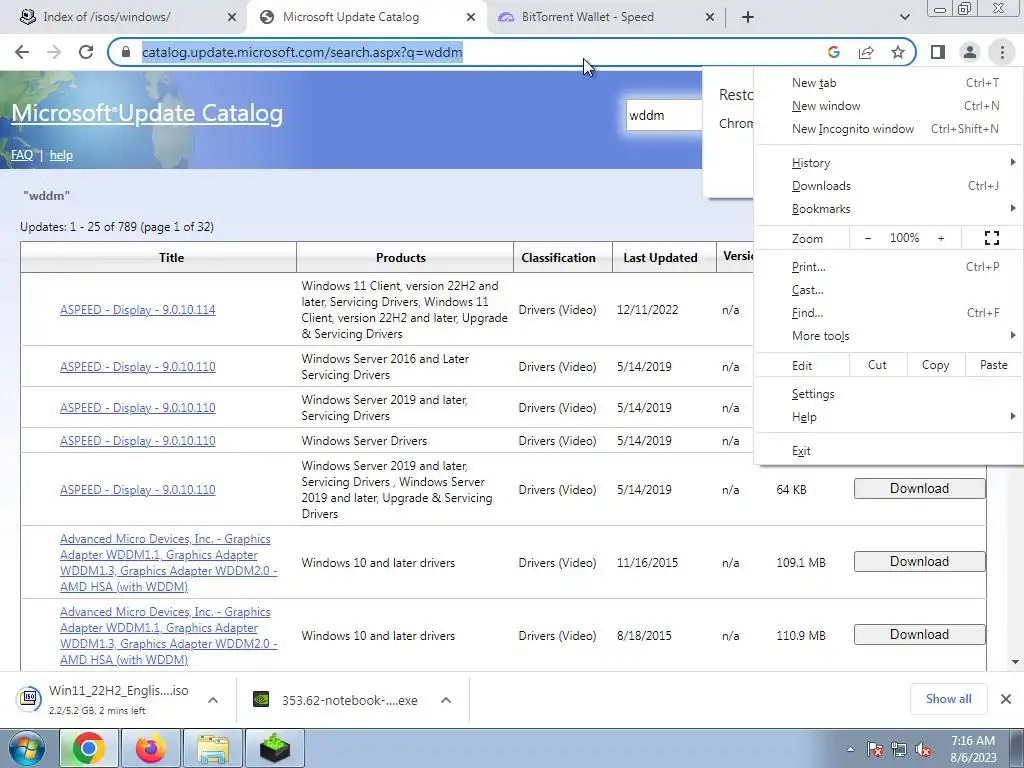Download the 110.9 MB AMD driver

(x=919, y=635)
